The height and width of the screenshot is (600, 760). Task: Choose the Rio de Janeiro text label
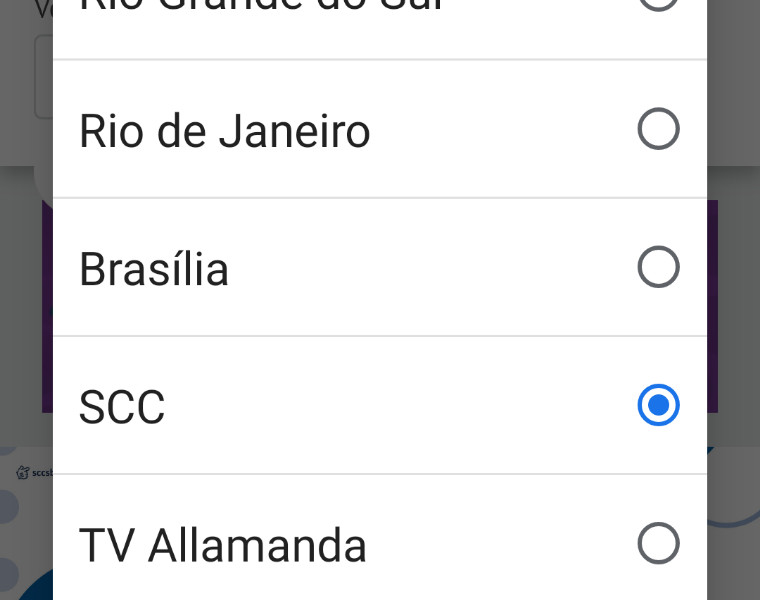tap(225, 131)
